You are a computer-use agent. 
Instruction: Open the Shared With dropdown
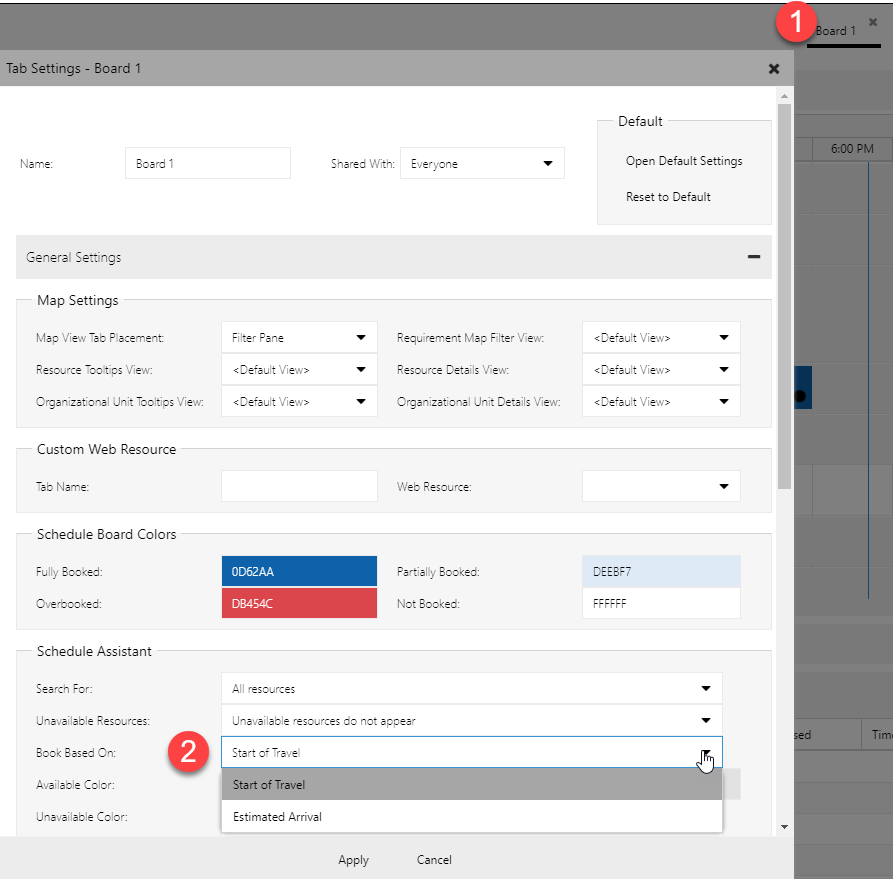click(x=482, y=164)
